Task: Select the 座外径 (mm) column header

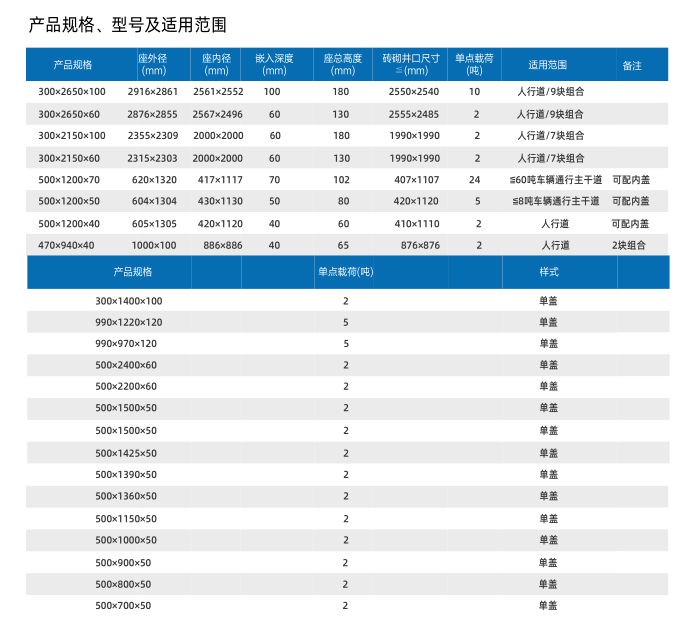Action: (153, 64)
